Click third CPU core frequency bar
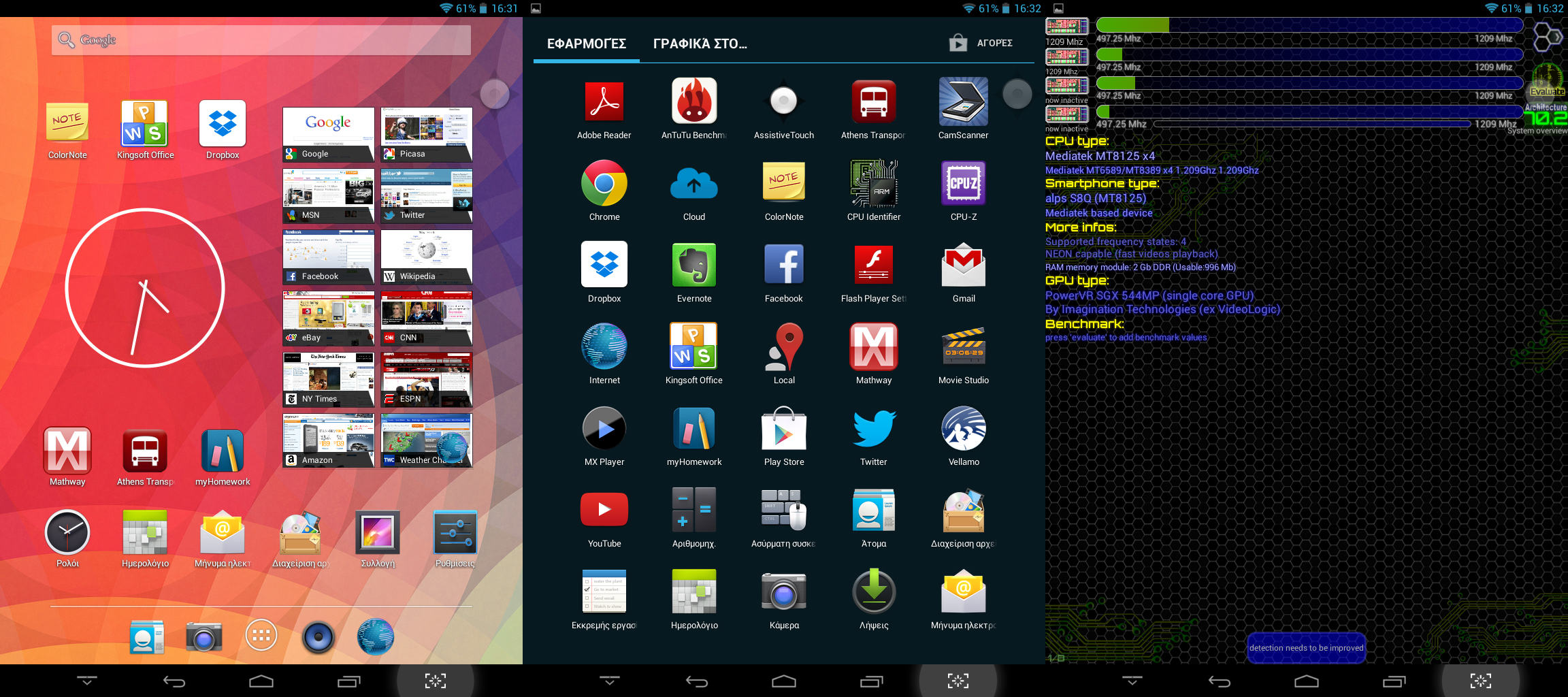1568x697 pixels. (1309, 82)
